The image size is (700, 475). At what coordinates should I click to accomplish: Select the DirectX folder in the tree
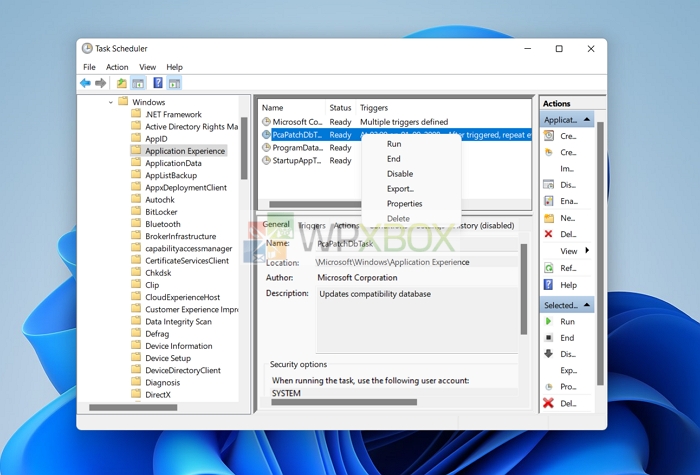click(x=158, y=395)
